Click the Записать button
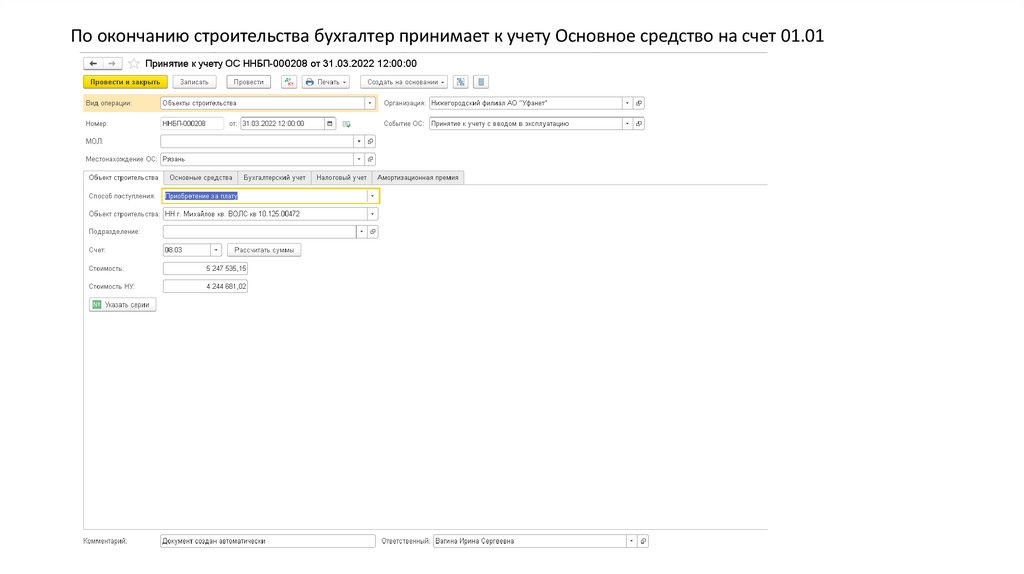The height and width of the screenshot is (574, 1024). 194,82
